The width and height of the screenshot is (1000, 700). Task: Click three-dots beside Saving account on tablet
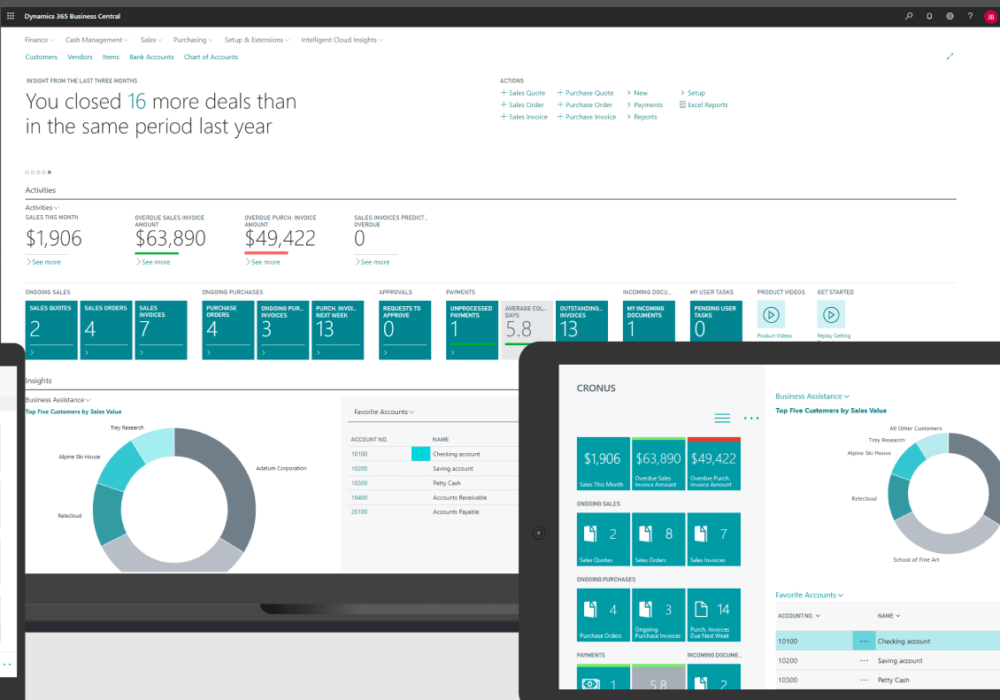(863, 661)
